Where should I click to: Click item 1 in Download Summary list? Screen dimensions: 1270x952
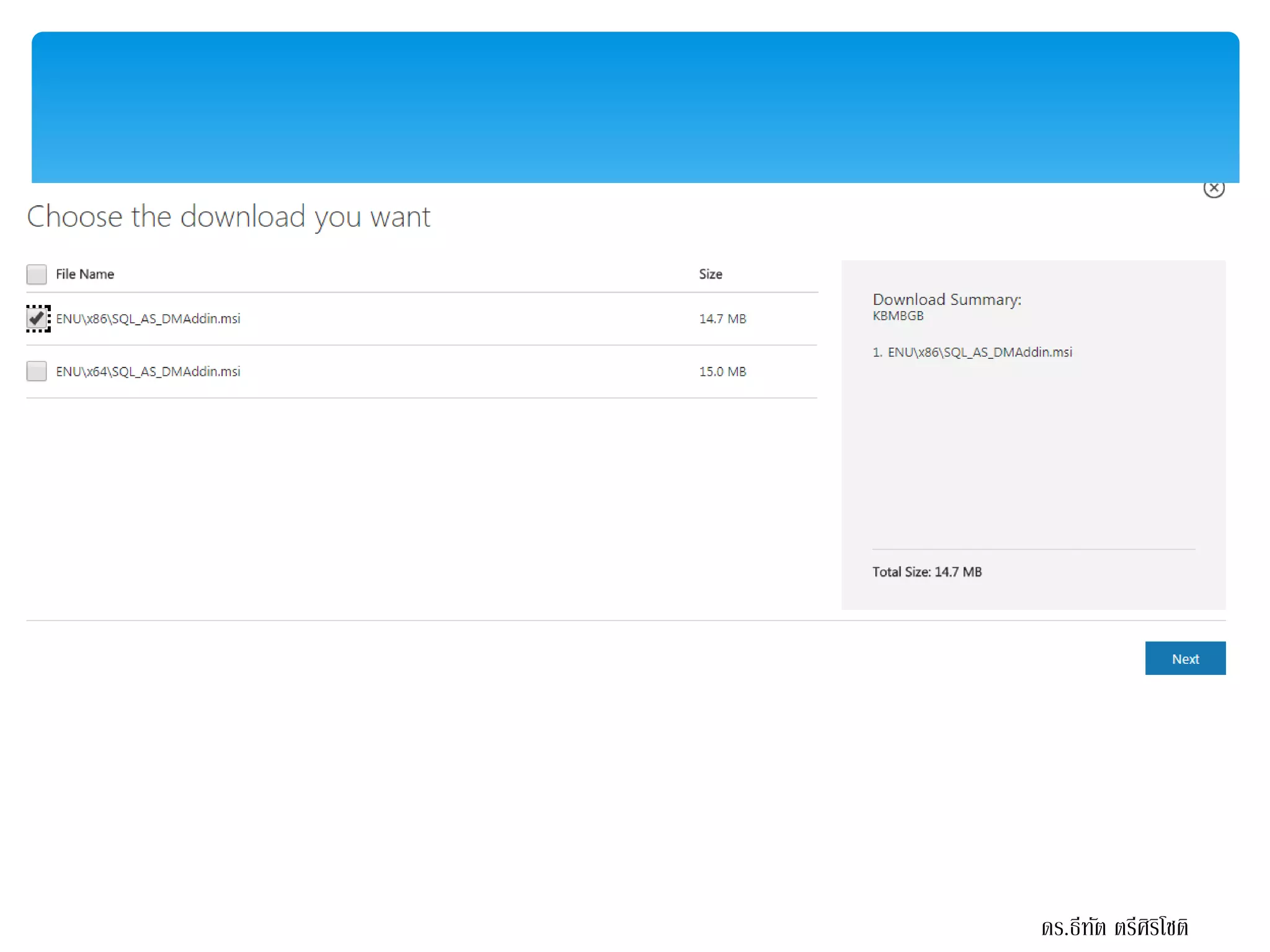coord(972,352)
